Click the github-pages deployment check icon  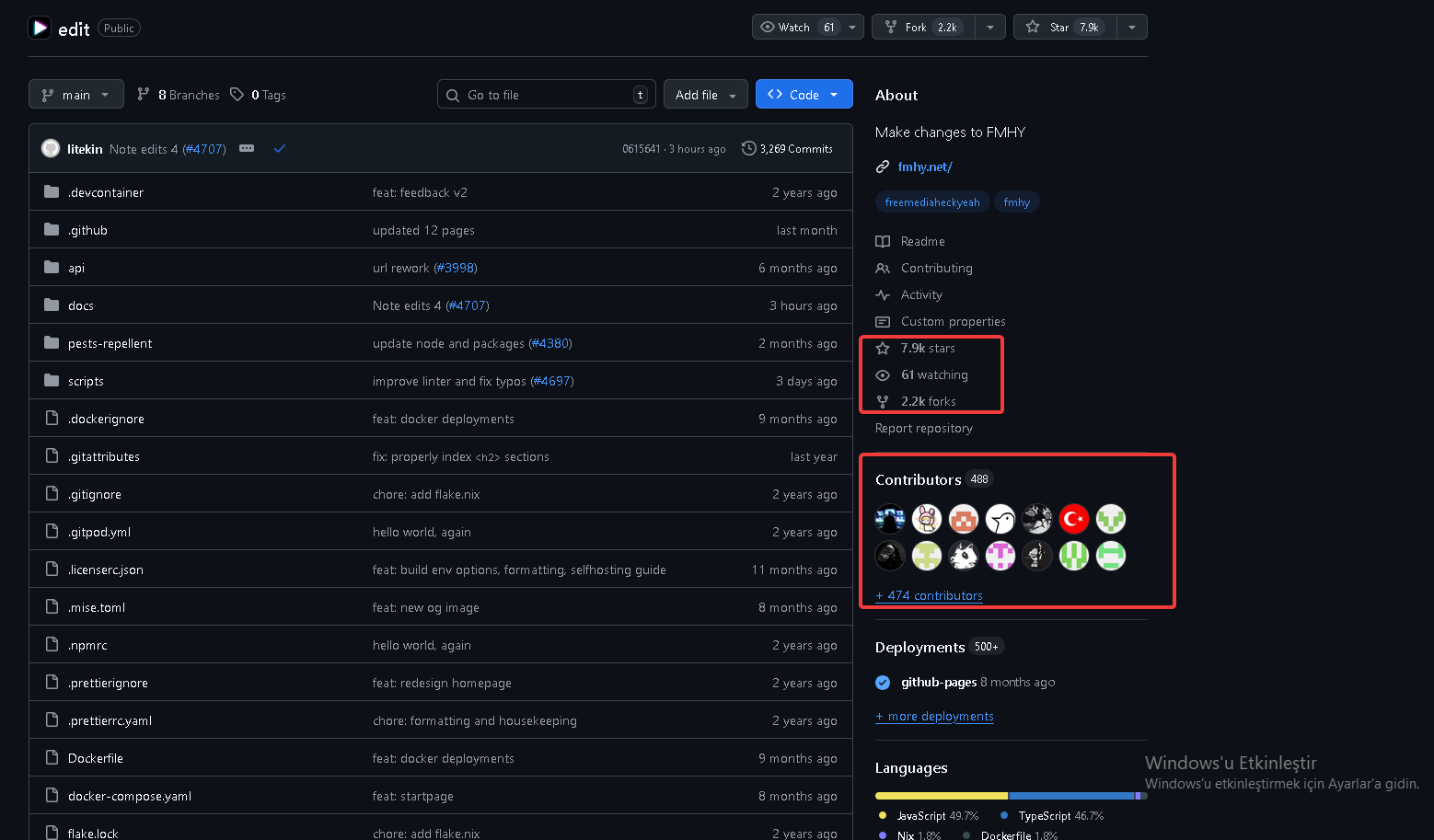point(883,682)
